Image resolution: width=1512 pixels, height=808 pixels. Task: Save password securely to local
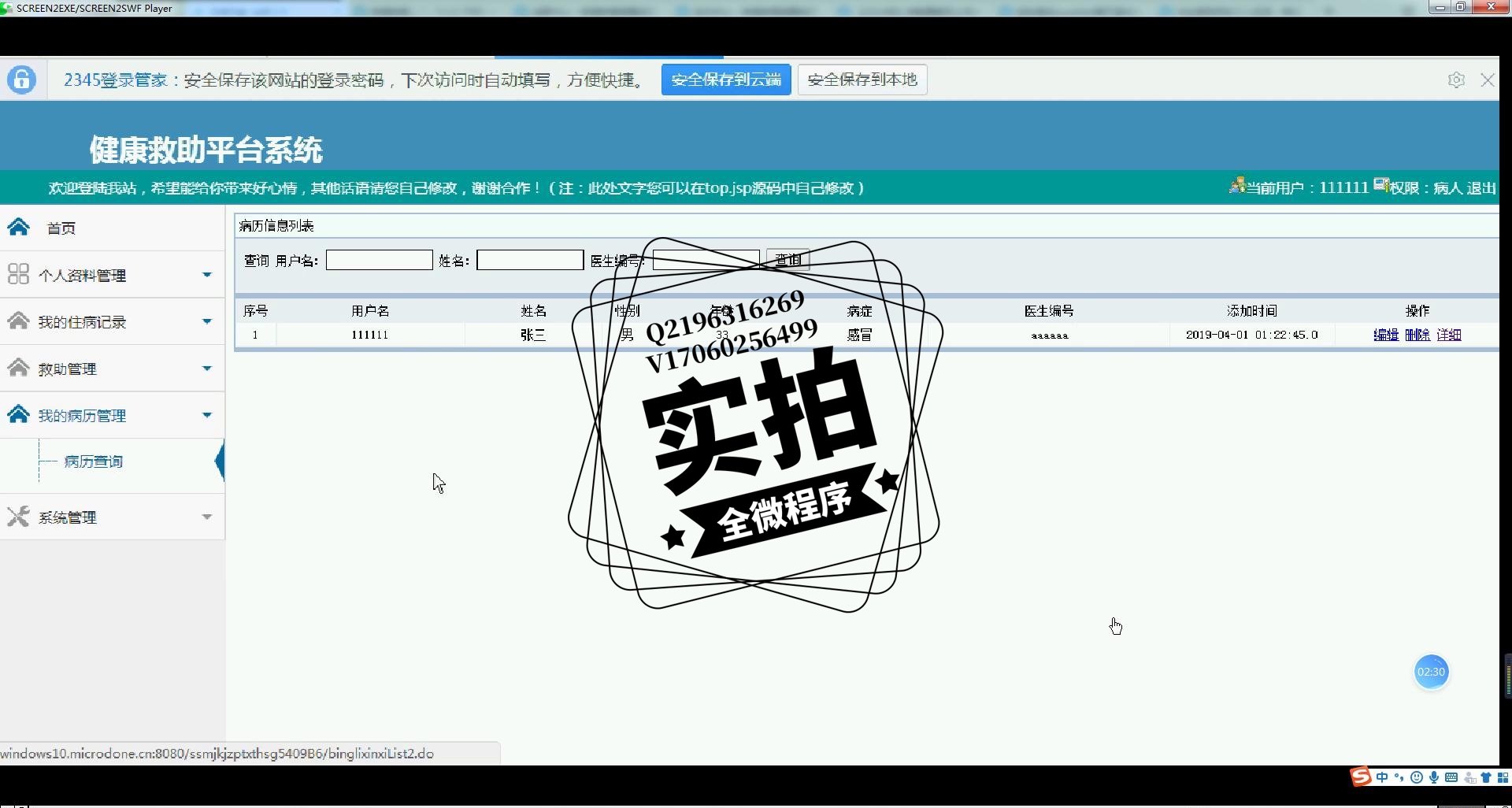862,80
